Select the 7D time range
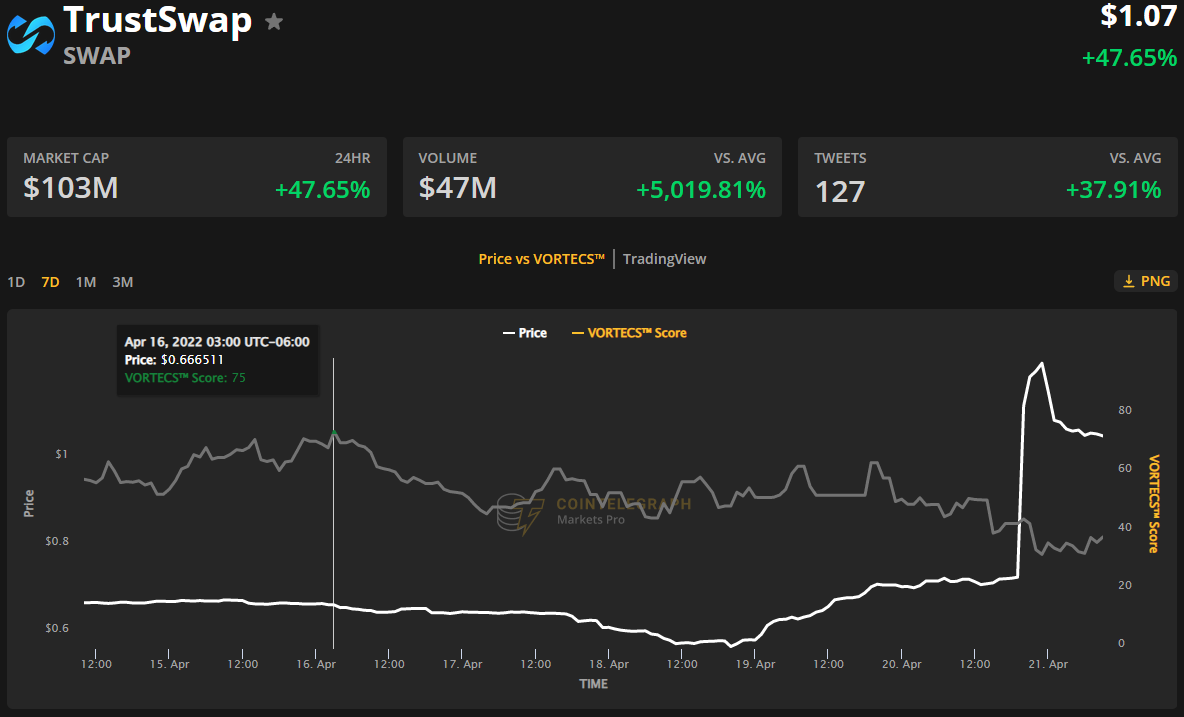This screenshot has width=1184, height=717. coord(51,282)
